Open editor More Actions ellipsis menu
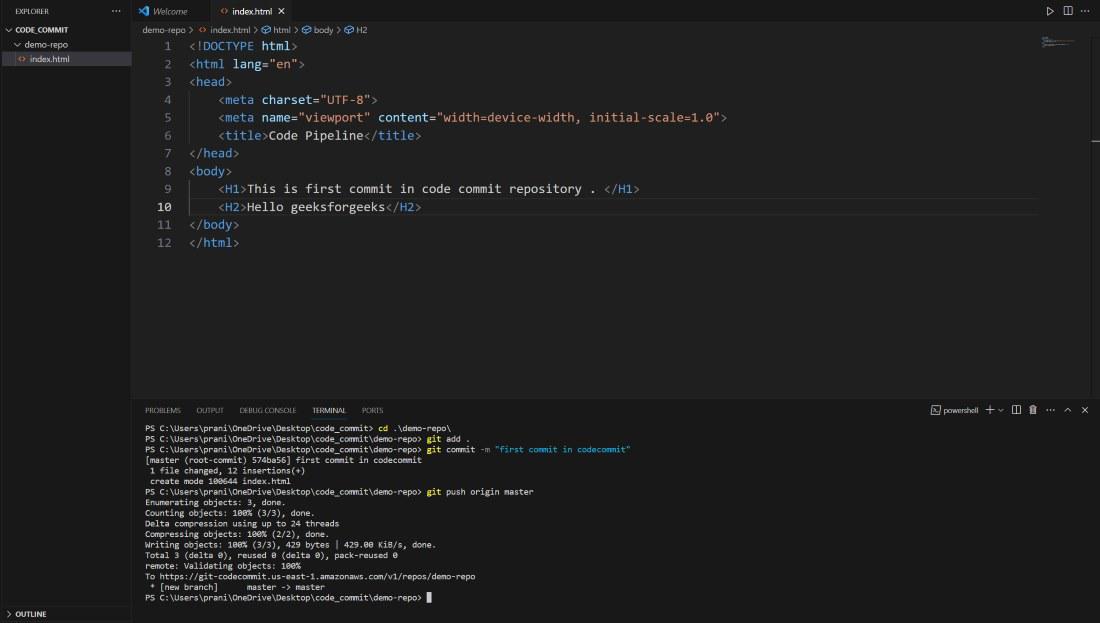Viewport: 1100px width, 623px height. click(1085, 11)
